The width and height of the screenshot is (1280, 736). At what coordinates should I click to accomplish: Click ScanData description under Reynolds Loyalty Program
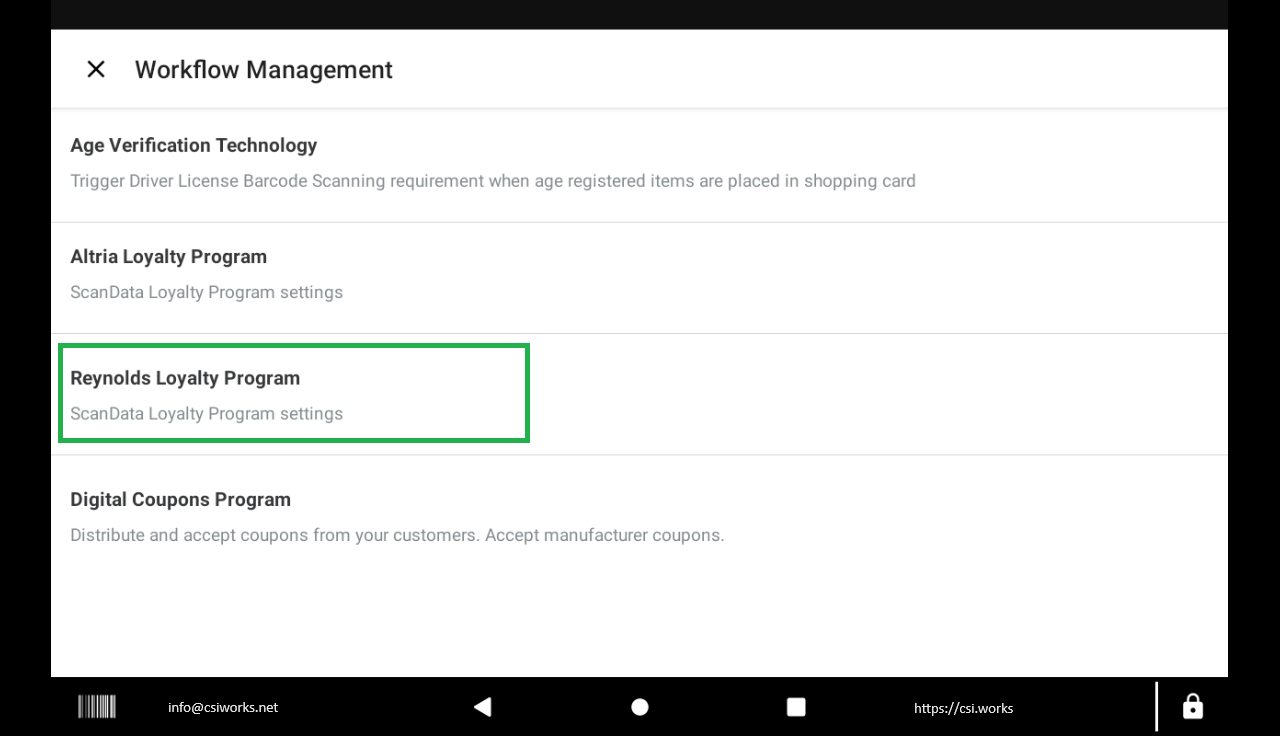click(206, 413)
